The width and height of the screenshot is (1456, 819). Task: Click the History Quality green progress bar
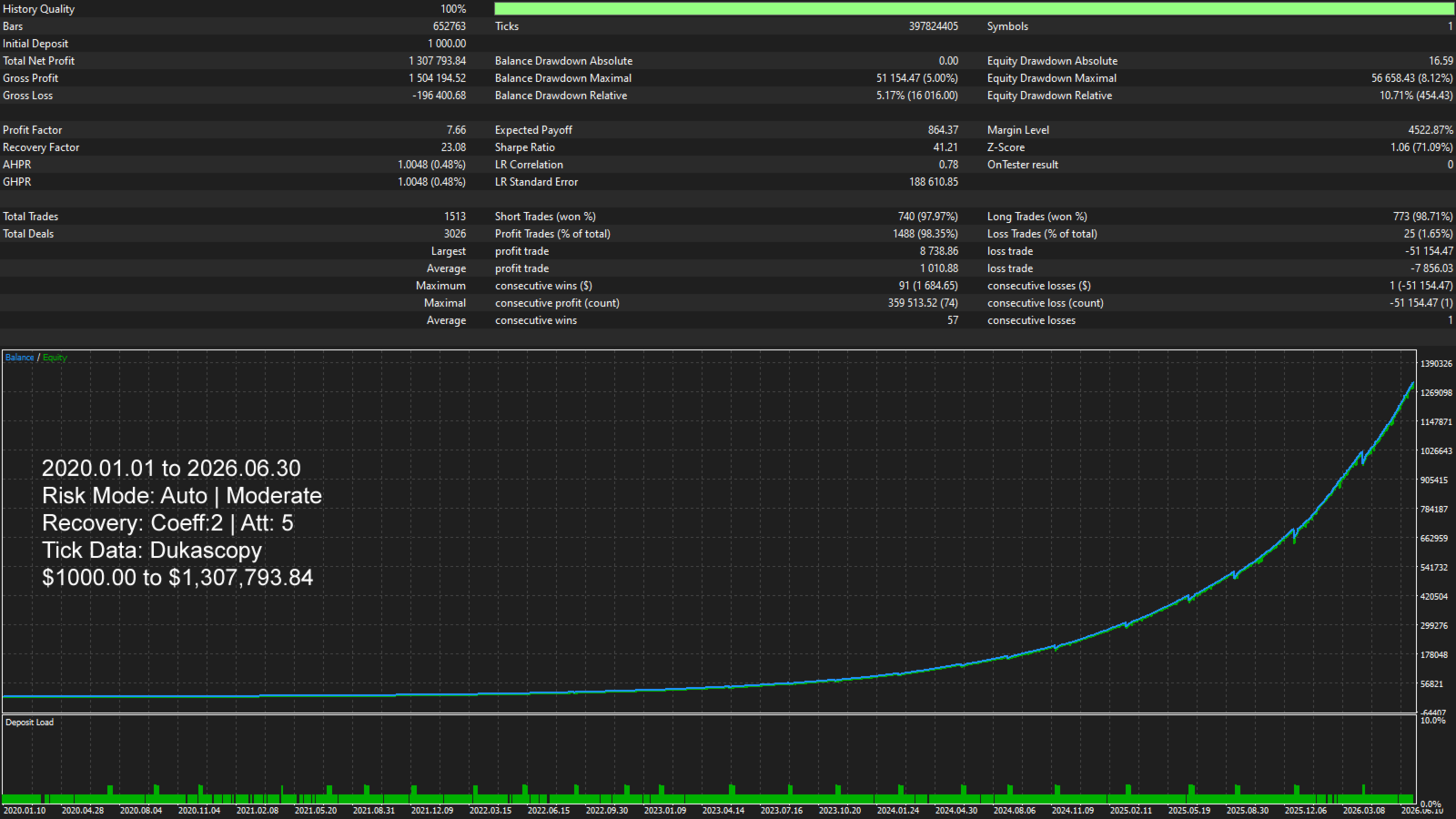pos(974,9)
